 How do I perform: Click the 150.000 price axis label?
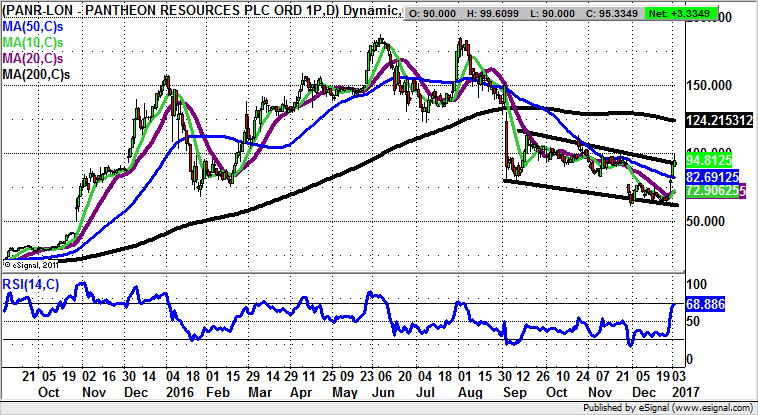712,85
